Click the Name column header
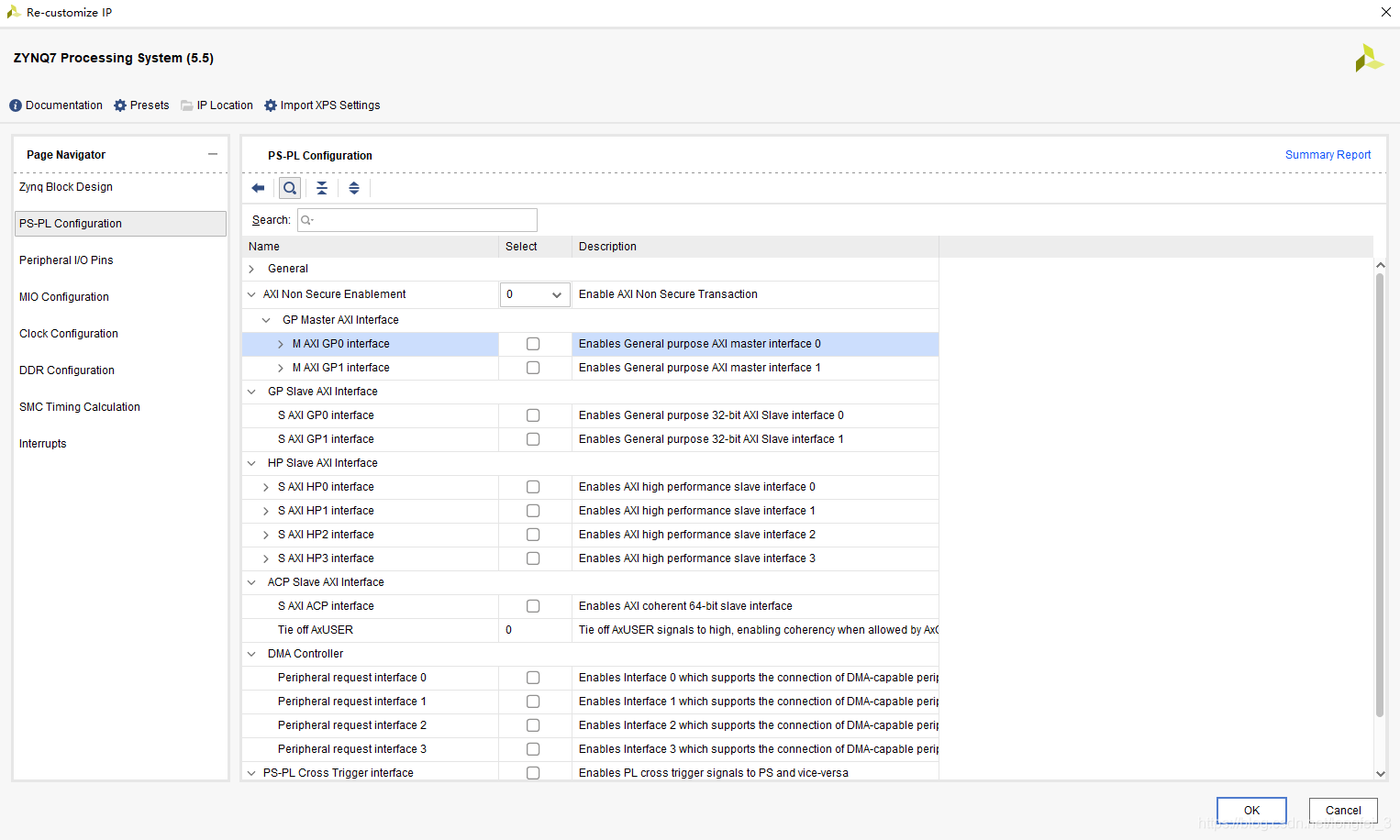This screenshot has height=840, width=1400. click(x=371, y=247)
